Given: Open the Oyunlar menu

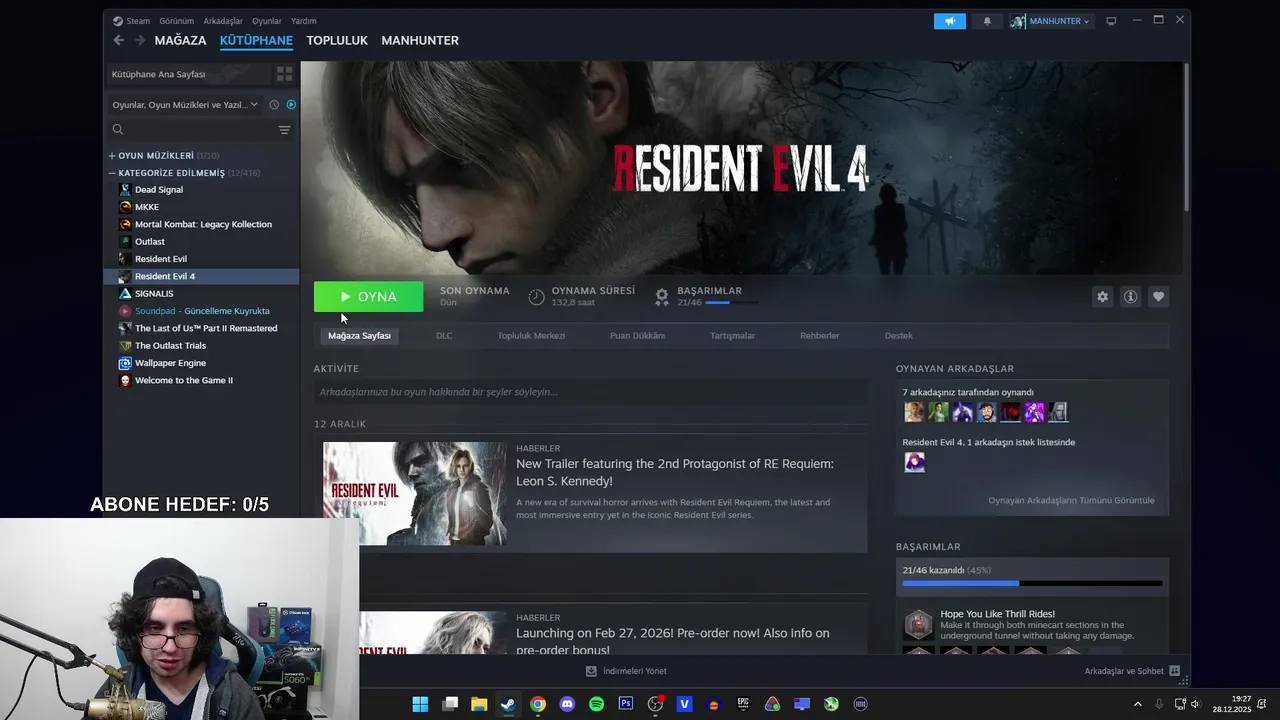Looking at the screenshot, I should pyautogui.click(x=267, y=21).
